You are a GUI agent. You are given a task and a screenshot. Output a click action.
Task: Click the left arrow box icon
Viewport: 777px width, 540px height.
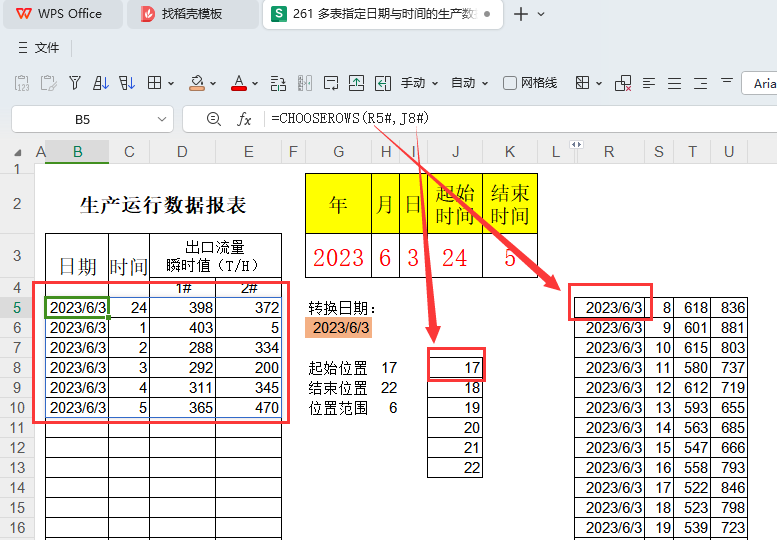pyautogui.click(x=383, y=83)
